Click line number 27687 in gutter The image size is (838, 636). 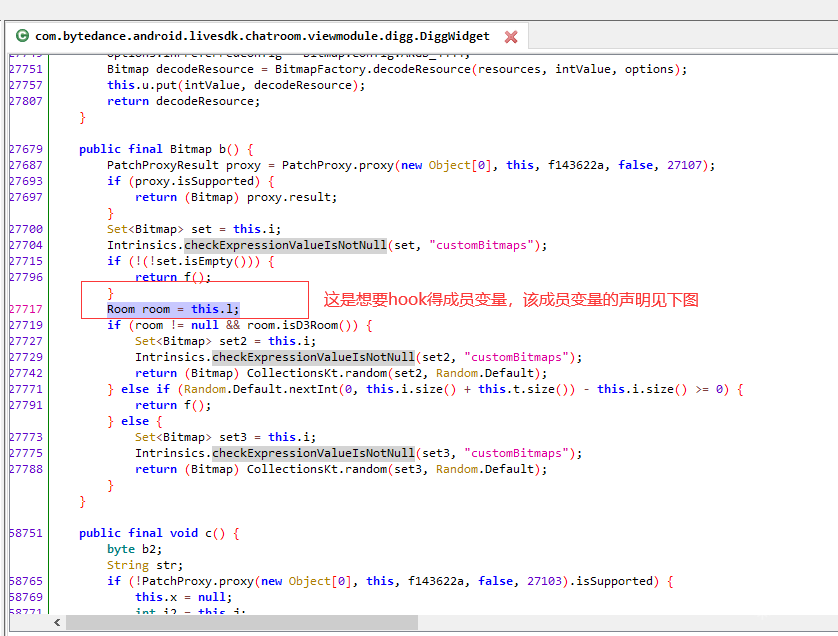point(26,166)
